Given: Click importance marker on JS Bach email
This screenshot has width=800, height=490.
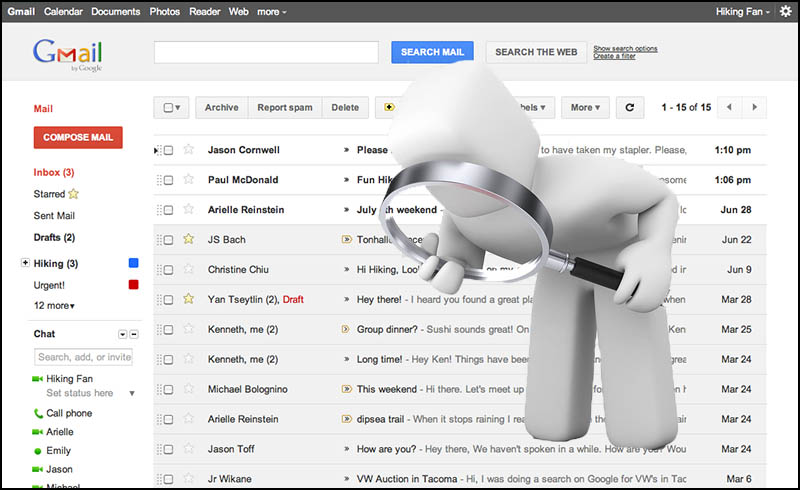Looking at the screenshot, I should [346, 239].
